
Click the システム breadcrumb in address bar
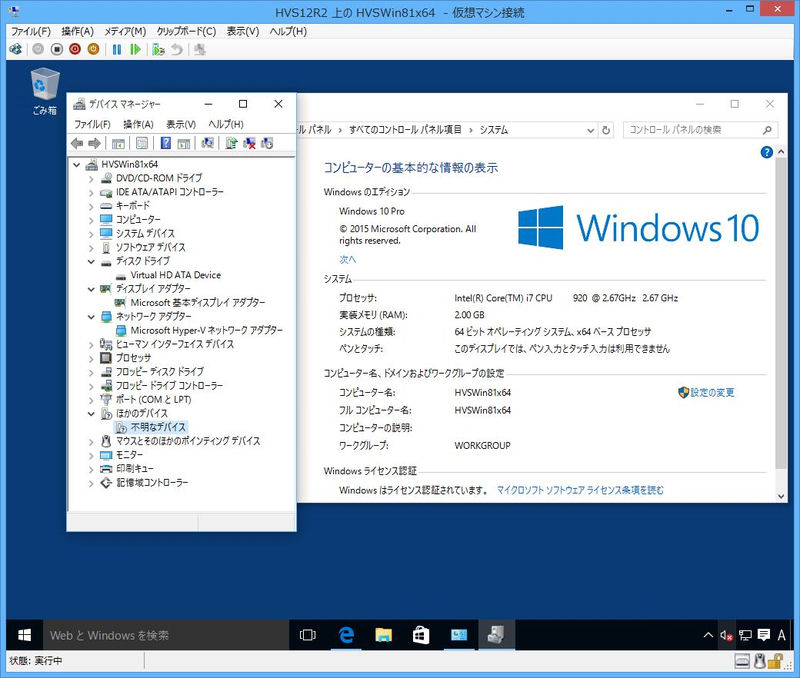coord(493,130)
